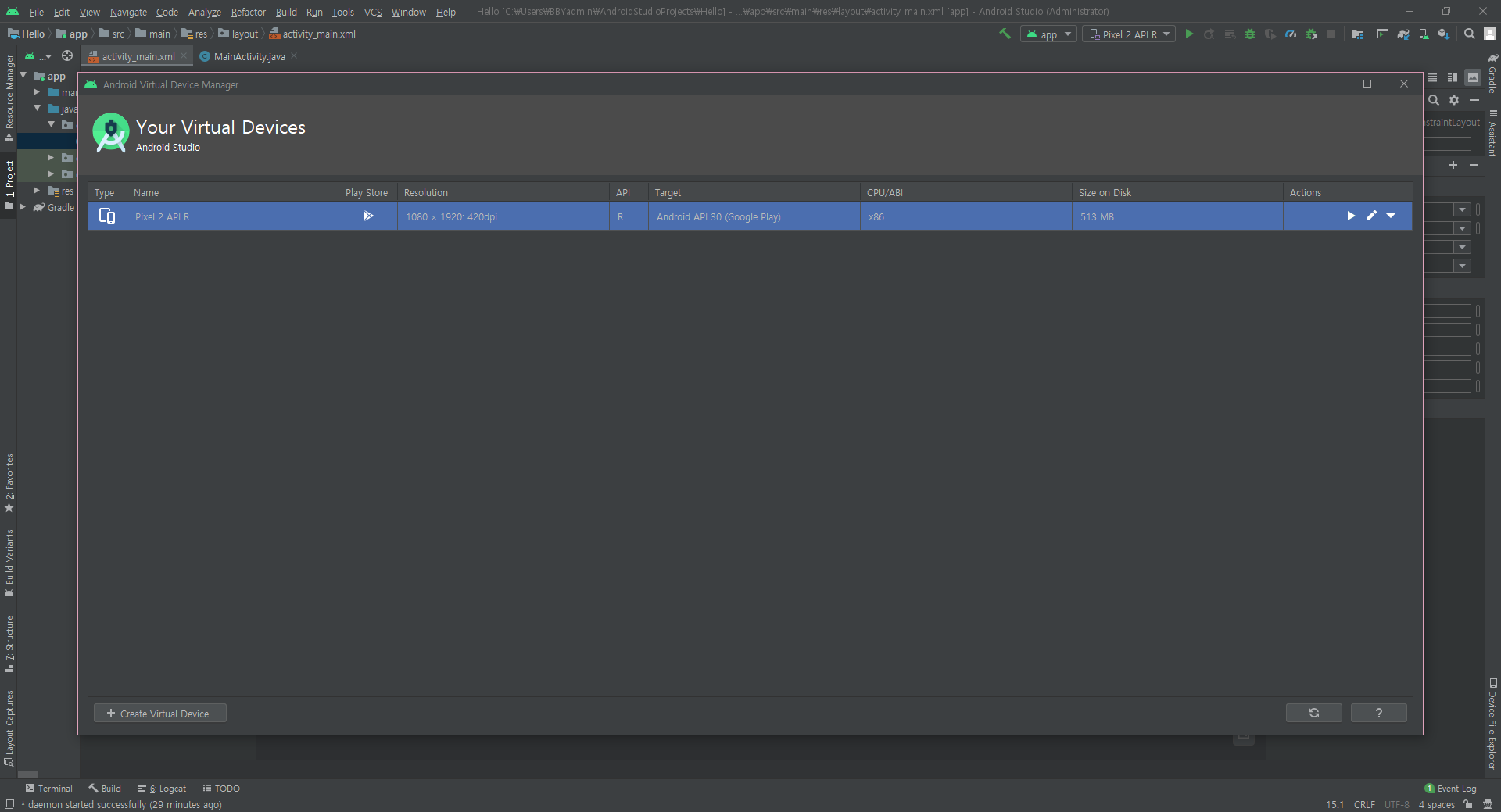The image size is (1501, 812).
Task: Switch to activity_main.xml editor tab
Action: [x=138, y=56]
